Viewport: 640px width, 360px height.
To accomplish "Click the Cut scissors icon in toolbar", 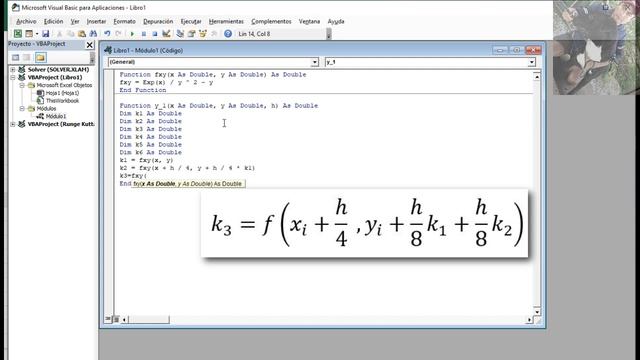I will point(60,34).
